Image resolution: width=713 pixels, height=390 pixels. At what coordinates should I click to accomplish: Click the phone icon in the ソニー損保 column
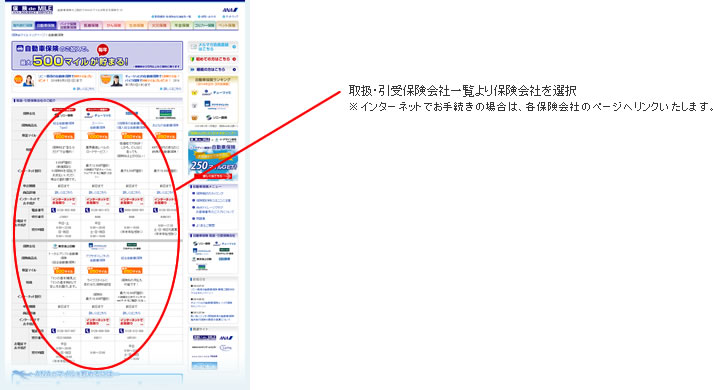[54, 210]
